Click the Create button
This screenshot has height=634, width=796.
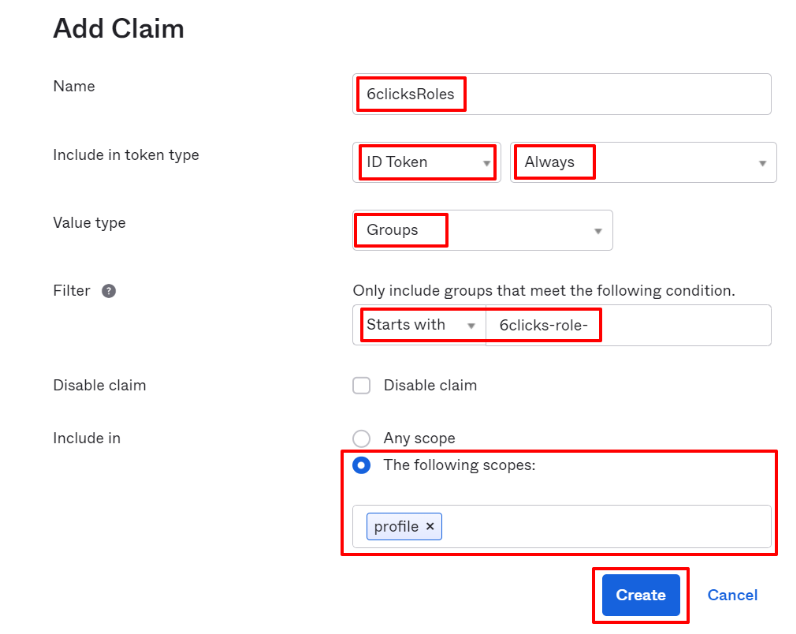[641, 595]
